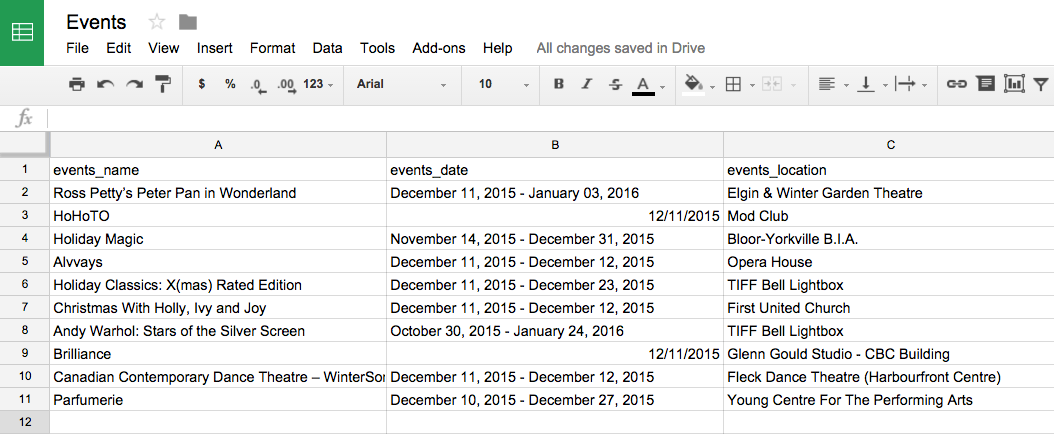Screen dimensions: 1054x434
Task: Select the Alvvays cell
Action: [218, 262]
